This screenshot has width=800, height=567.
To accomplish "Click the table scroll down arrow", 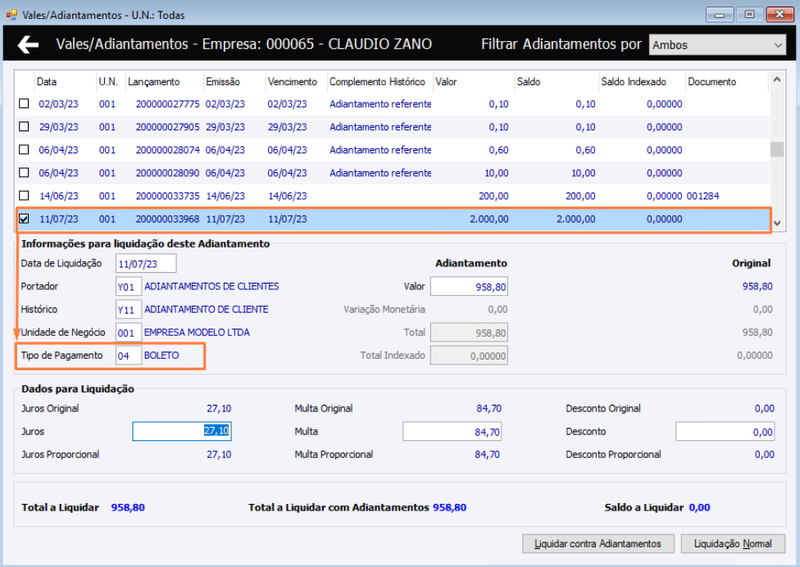I will (x=777, y=223).
